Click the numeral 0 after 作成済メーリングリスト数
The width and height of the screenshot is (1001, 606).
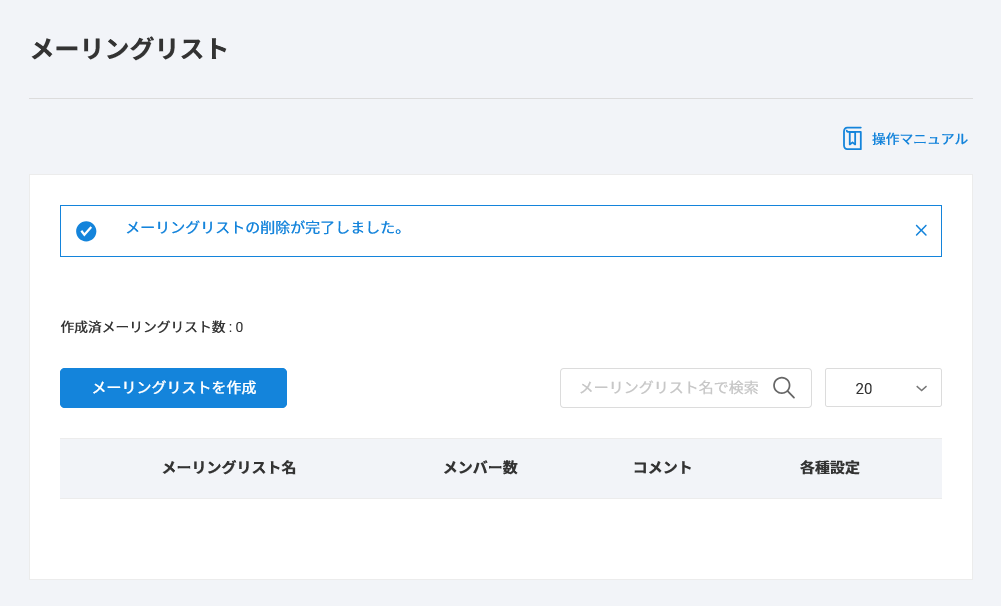coord(239,327)
